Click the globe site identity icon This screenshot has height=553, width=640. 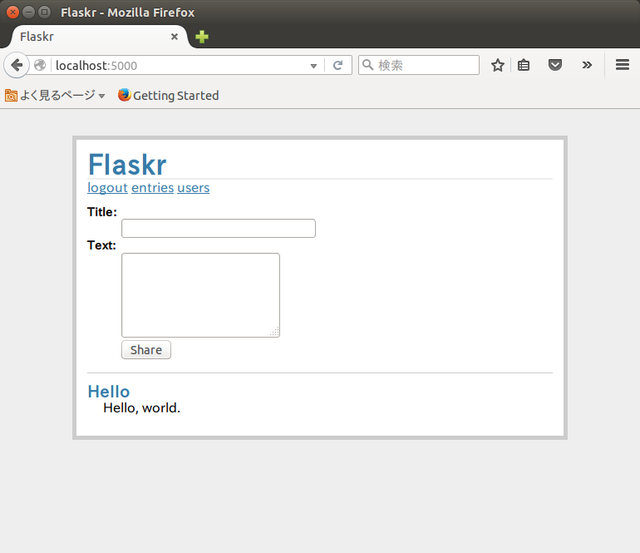click(40, 65)
